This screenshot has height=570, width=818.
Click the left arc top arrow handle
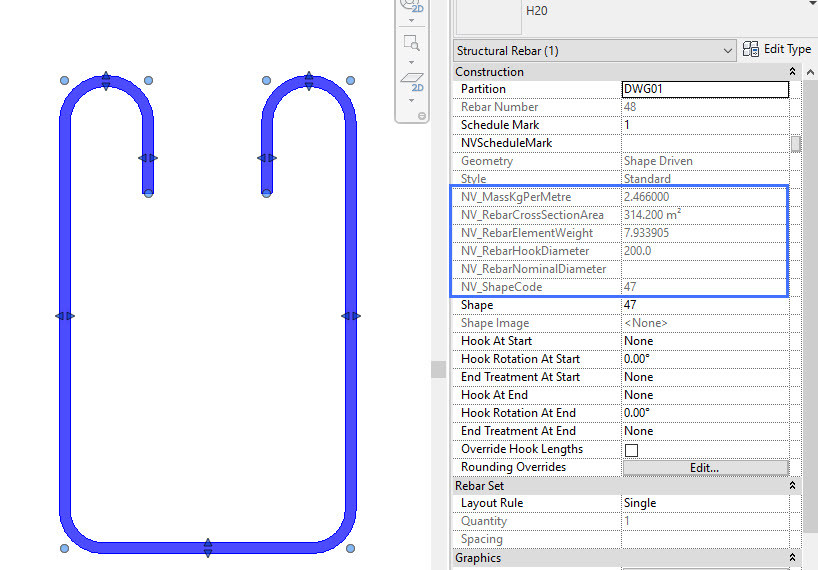click(x=106, y=81)
